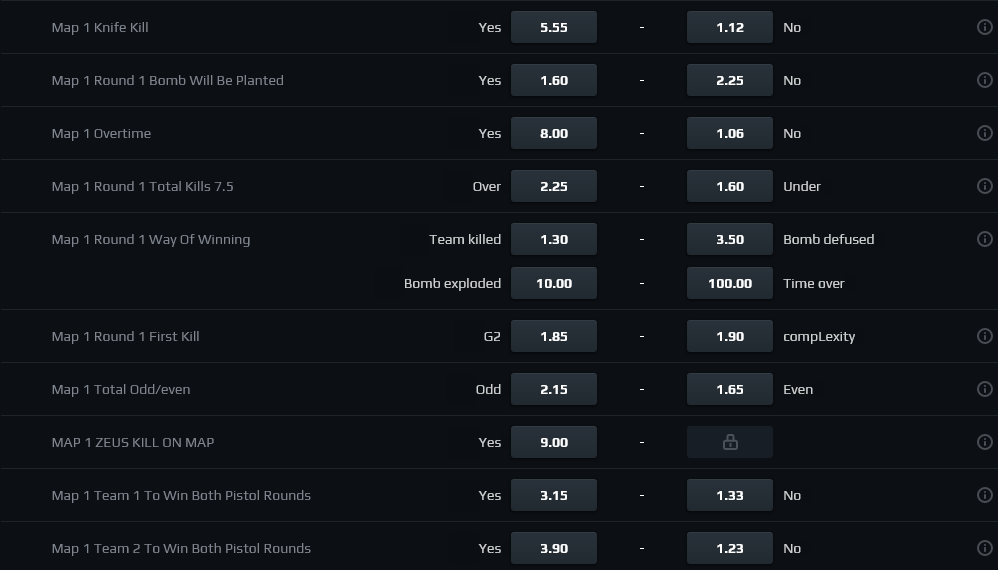Open info for Team 1 Both Pistol Rounds
998x570 pixels.
click(x=984, y=494)
